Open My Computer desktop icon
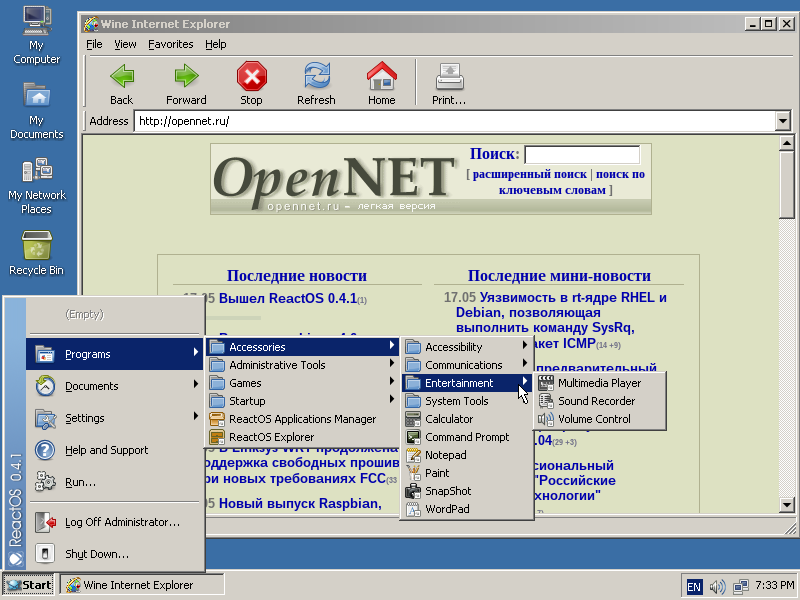 [x=36, y=18]
